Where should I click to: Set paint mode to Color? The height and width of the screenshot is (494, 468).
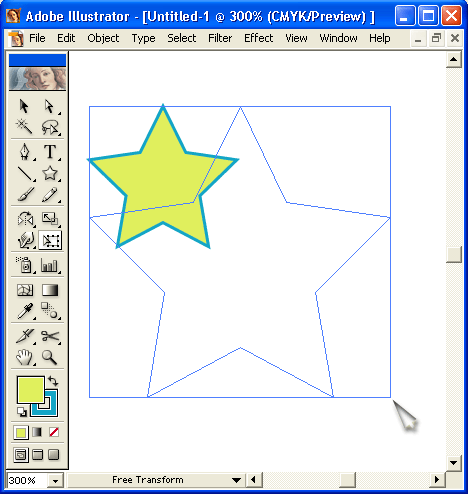point(21,433)
